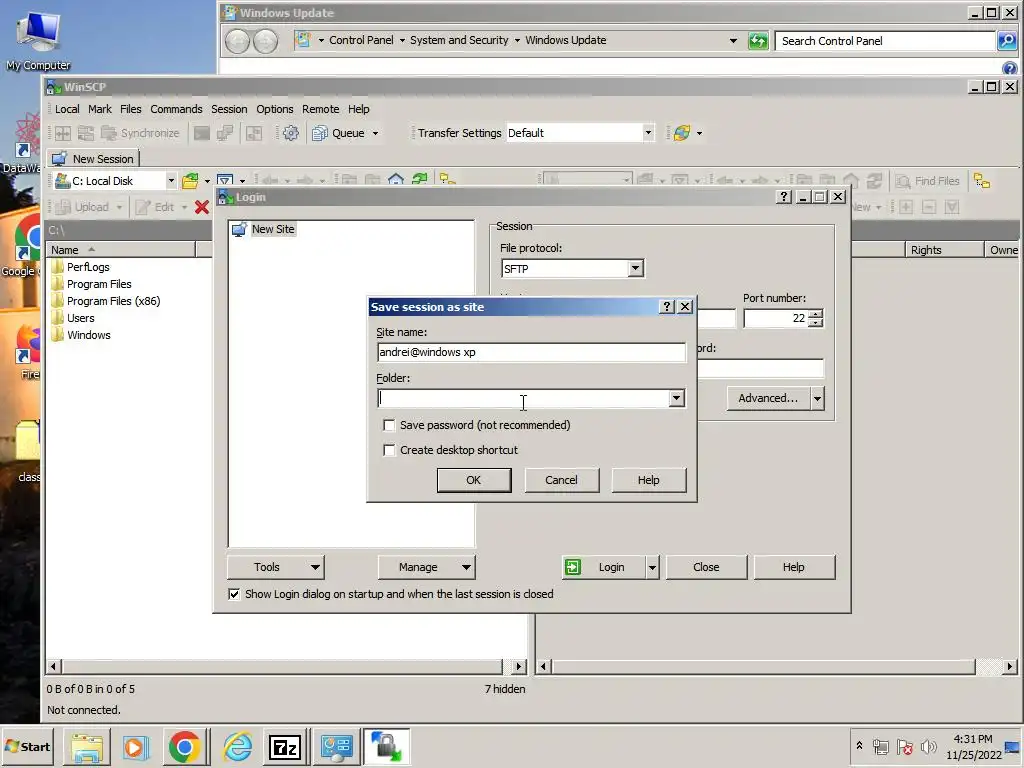
Task: Expand the Folder combo box dropdown
Action: click(677, 398)
